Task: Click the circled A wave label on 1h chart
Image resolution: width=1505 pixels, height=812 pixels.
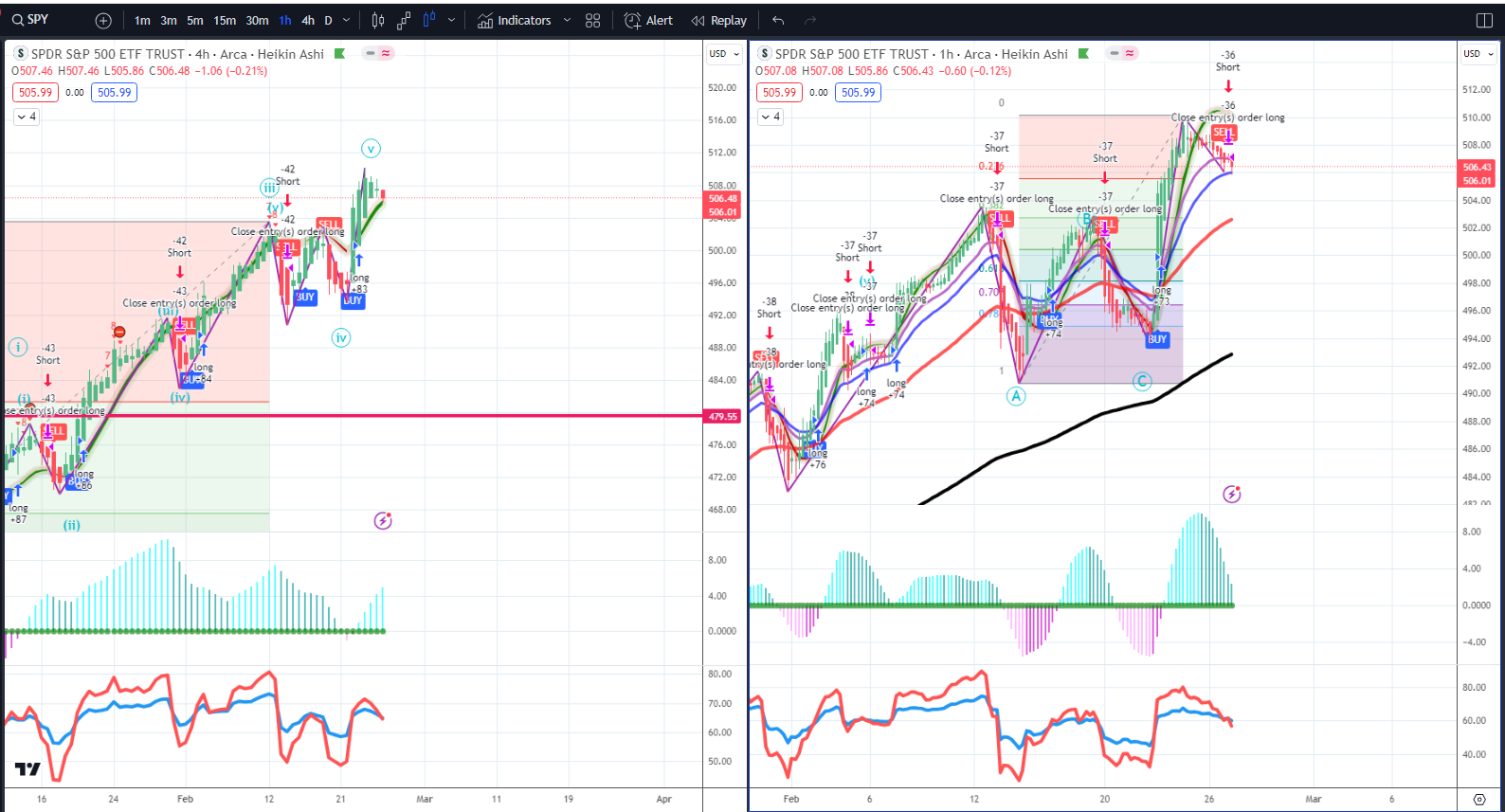Action: [x=1016, y=396]
